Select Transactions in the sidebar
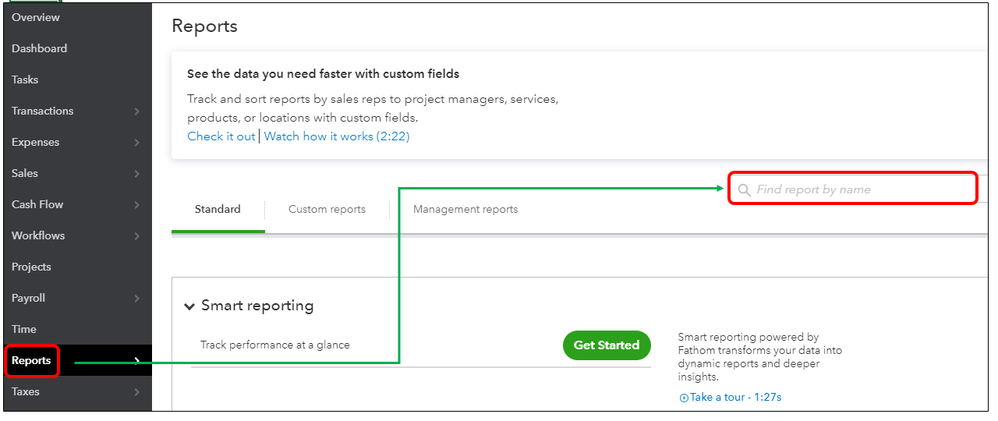 click(42, 111)
